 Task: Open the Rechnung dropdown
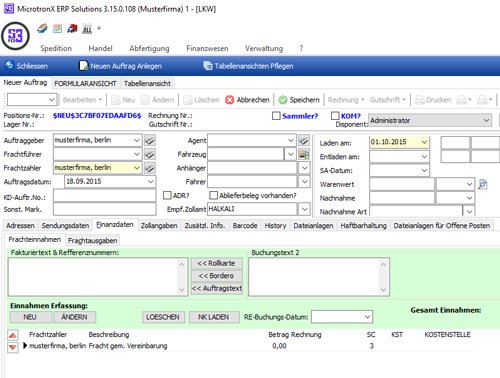tap(346, 100)
